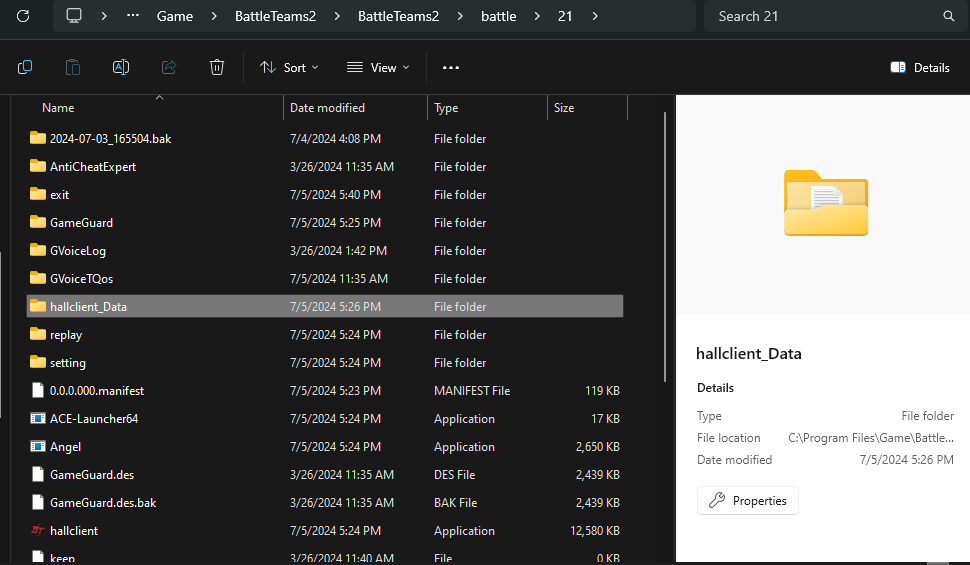Screen dimensions: 970x565
Task: Open the View dropdown menu
Action: 378,67
